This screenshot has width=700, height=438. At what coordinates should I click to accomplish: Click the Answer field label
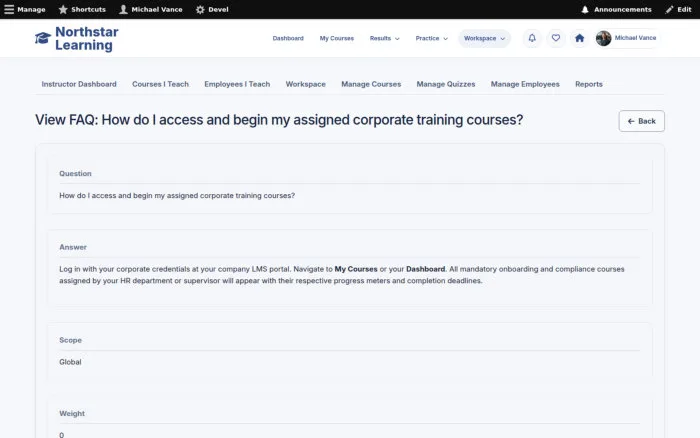pos(73,247)
